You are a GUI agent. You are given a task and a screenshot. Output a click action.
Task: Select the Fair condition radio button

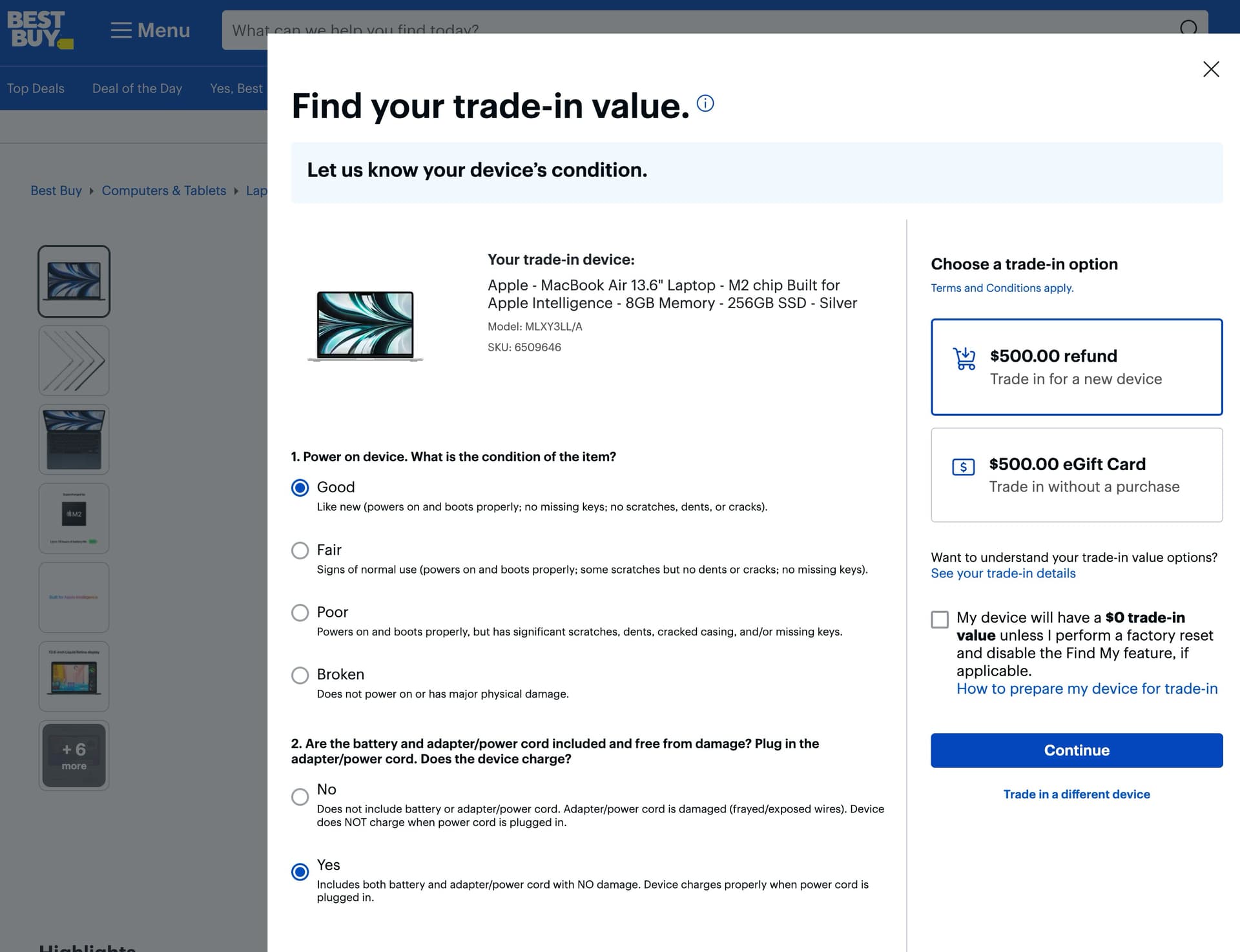click(x=300, y=550)
